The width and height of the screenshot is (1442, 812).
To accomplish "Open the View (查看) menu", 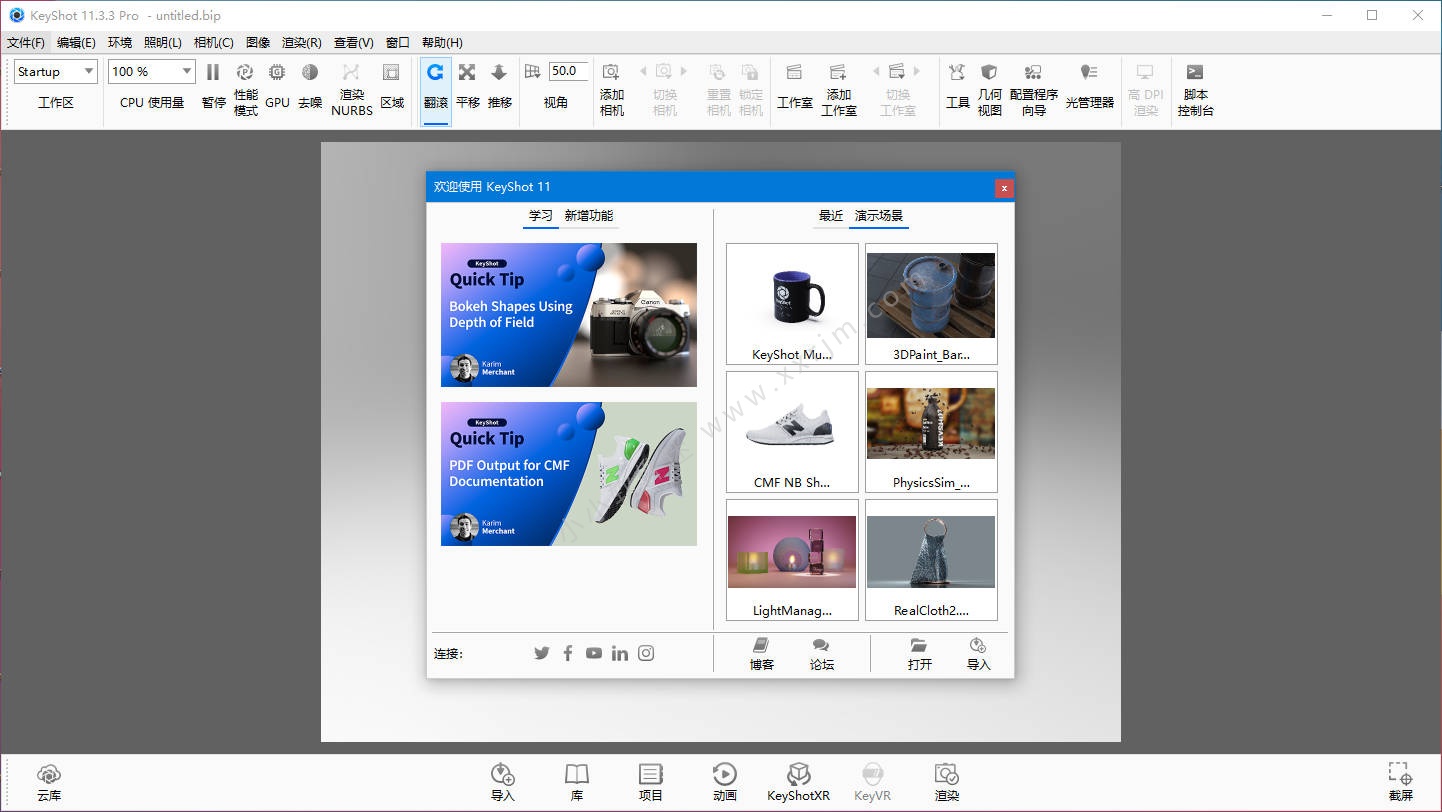I will click(353, 42).
